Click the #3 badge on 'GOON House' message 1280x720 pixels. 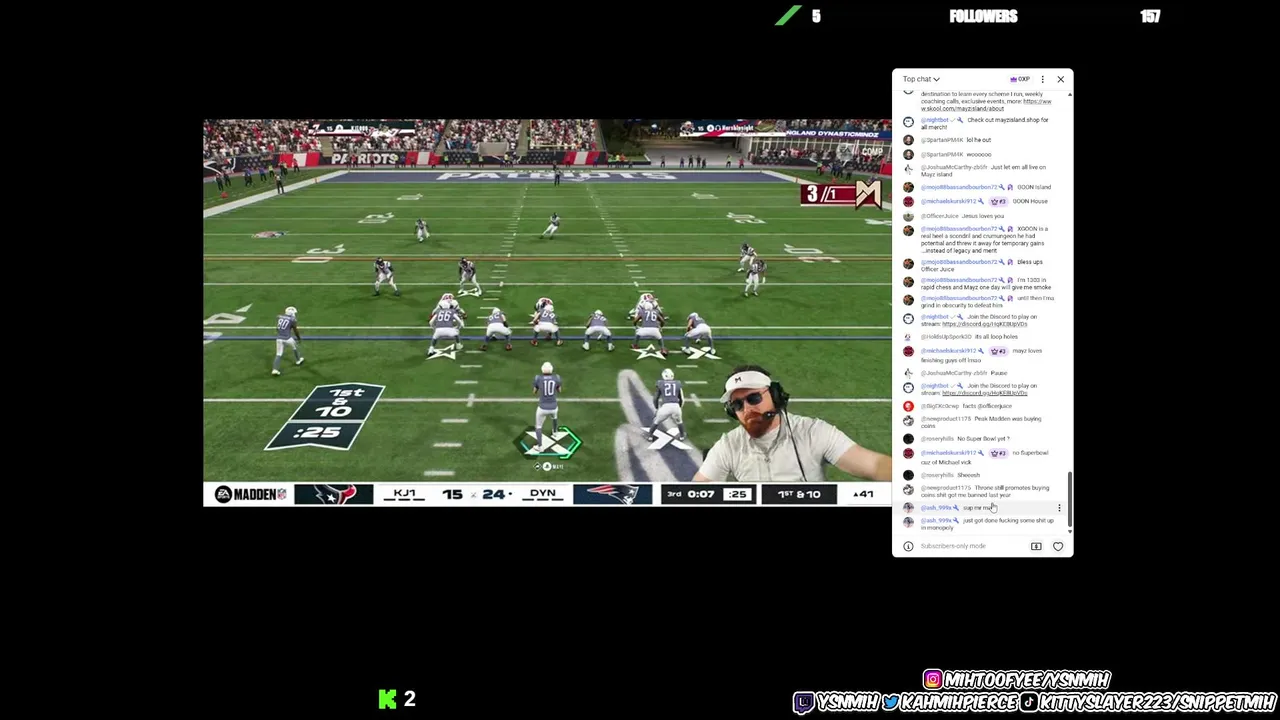pyautogui.click(x=997, y=201)
